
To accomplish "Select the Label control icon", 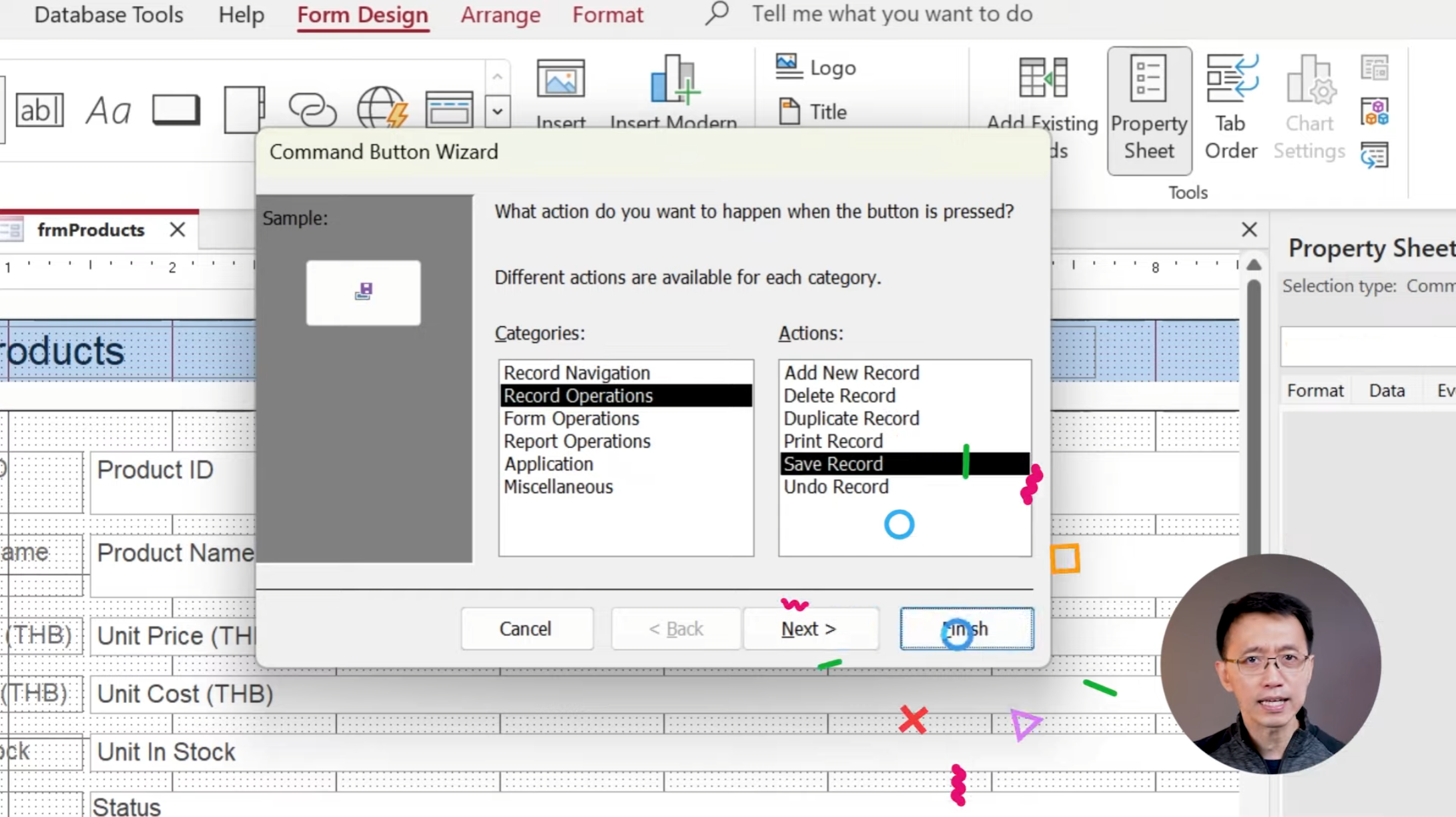I will [108, 110].
